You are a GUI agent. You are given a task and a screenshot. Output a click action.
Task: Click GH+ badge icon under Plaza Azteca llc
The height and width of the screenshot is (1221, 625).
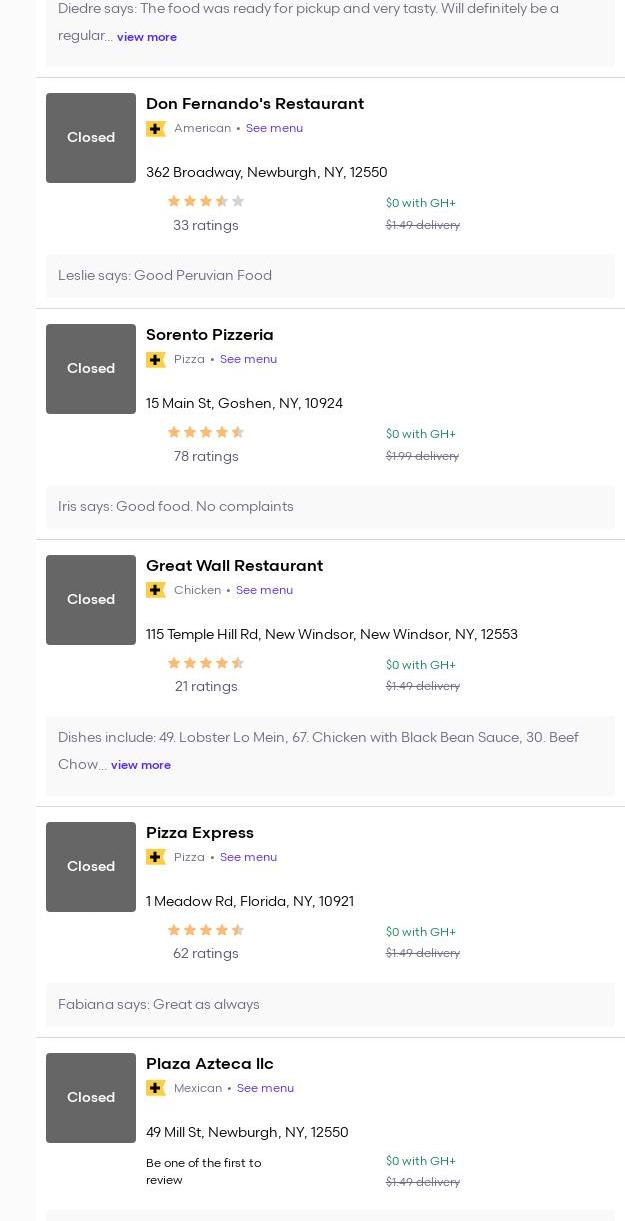click(x=155, y=1088)
